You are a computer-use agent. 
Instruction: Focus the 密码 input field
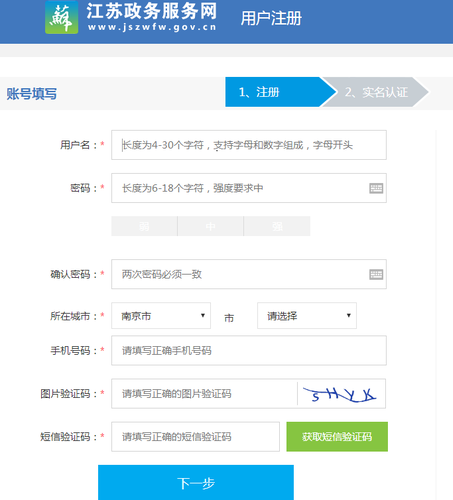(x=249, y=188)
